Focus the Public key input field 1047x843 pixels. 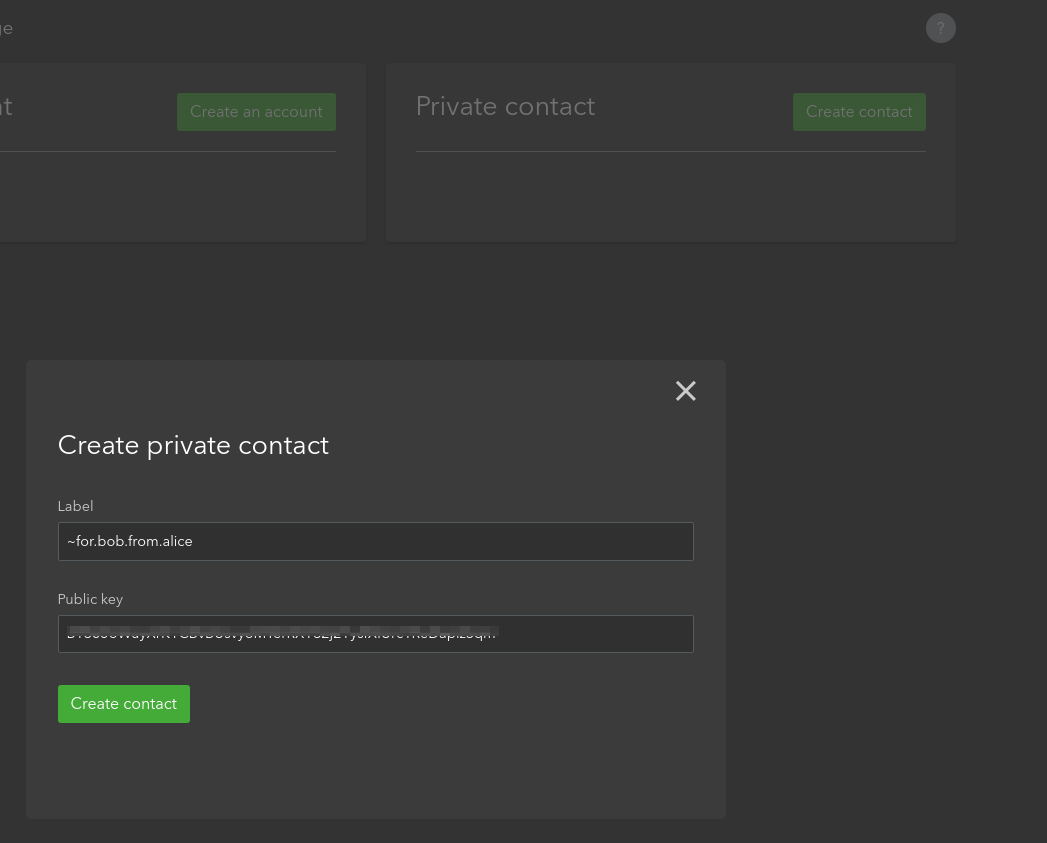click(375, 633)
